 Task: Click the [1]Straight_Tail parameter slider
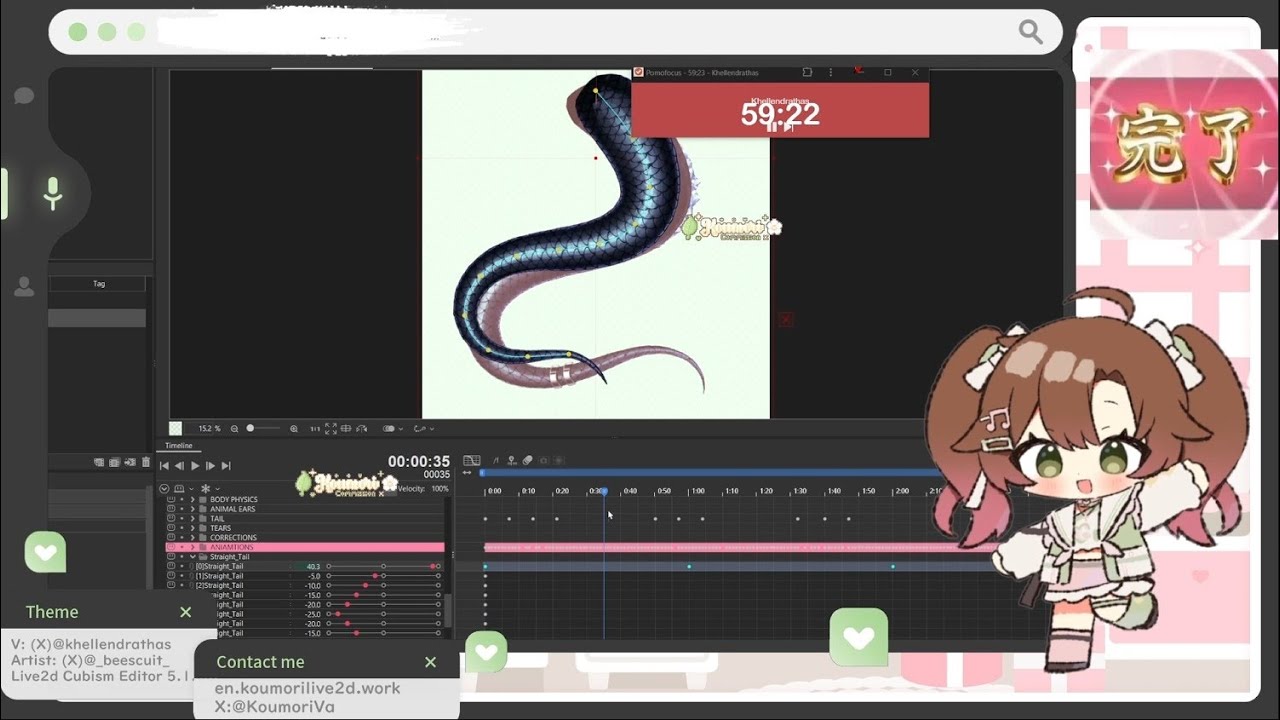point(383,576)
